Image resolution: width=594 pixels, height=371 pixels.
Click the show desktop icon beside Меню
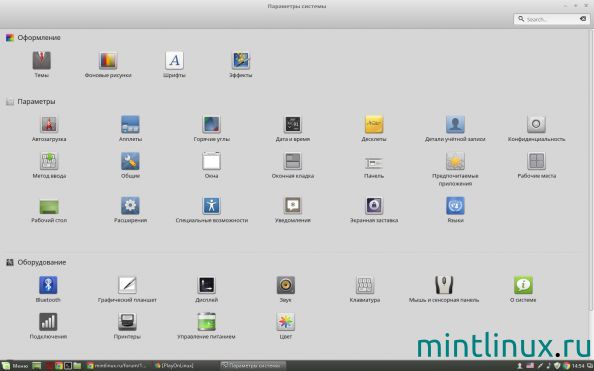[x=37, y=366]
